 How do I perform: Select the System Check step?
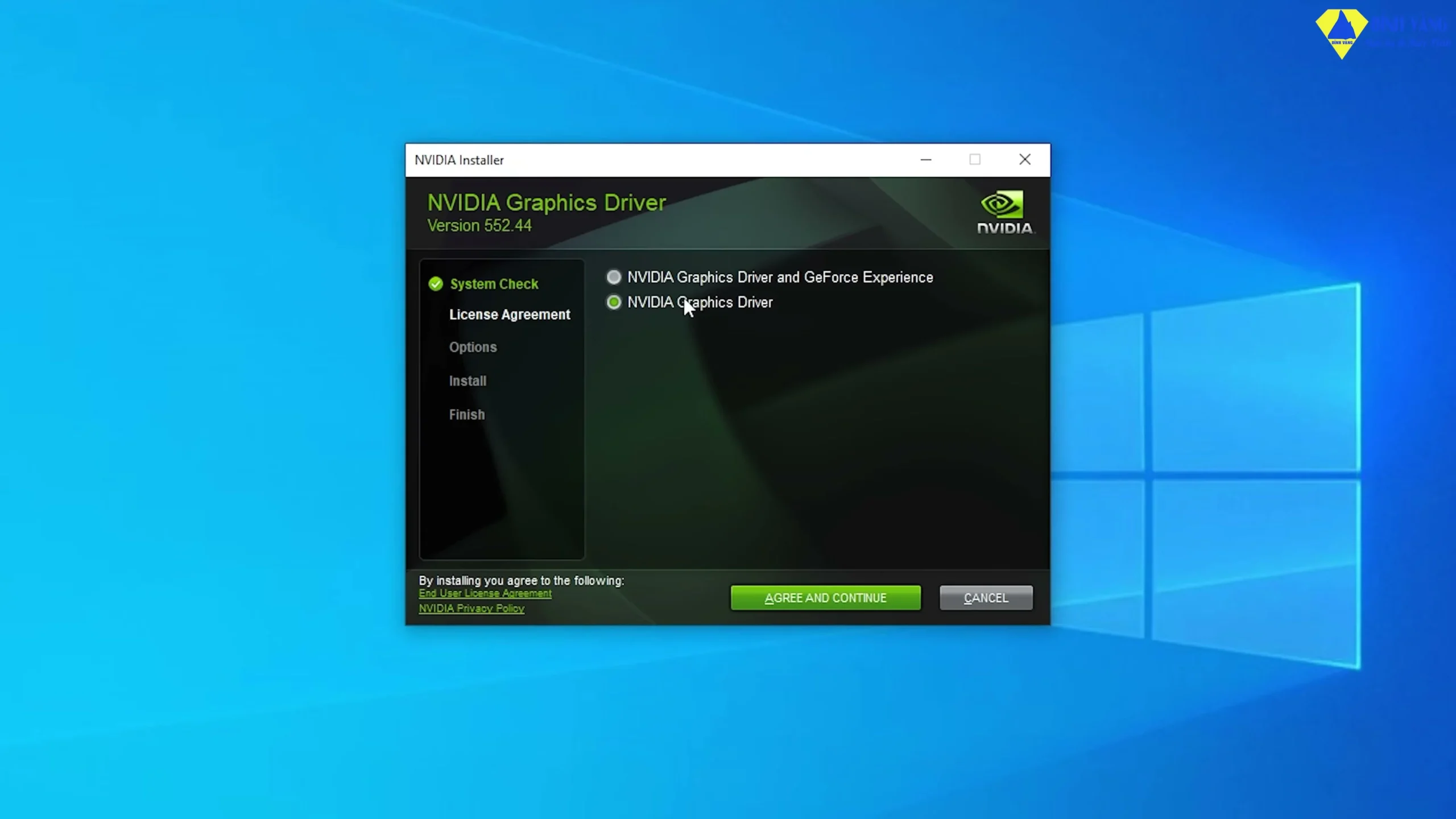click(494, 284)
